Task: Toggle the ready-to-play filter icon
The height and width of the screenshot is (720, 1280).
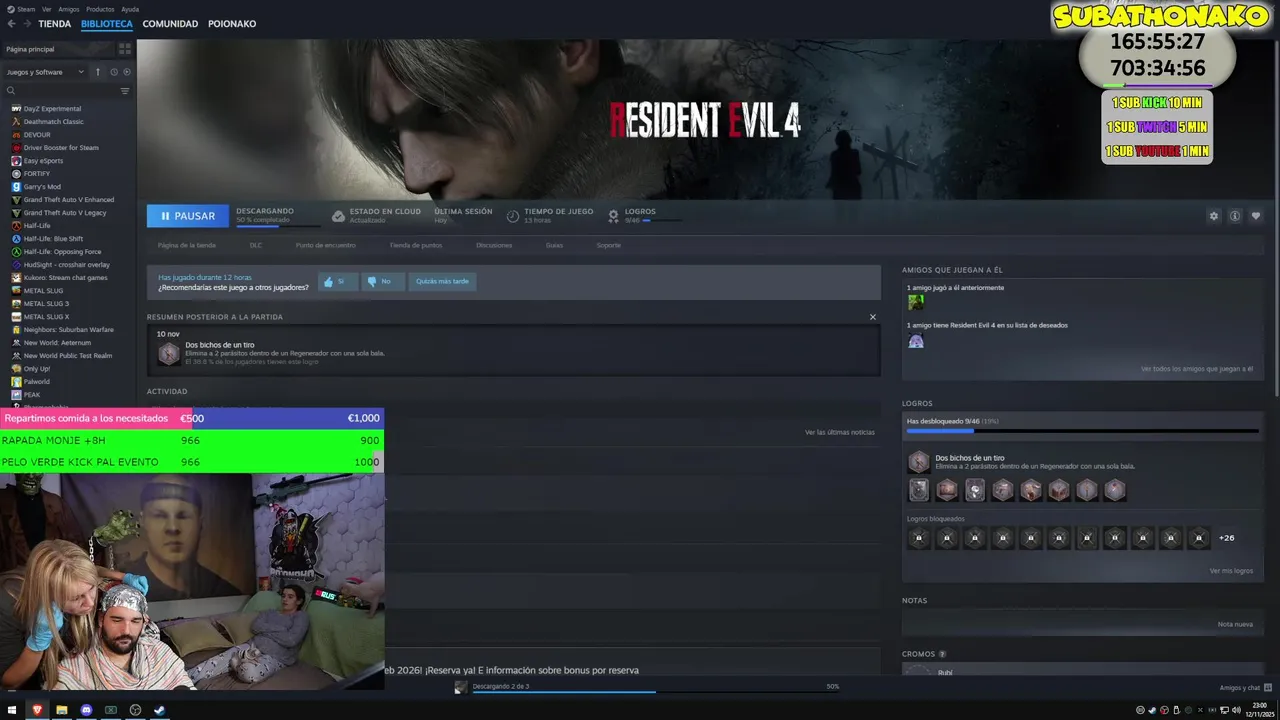Action: [126, 72]
